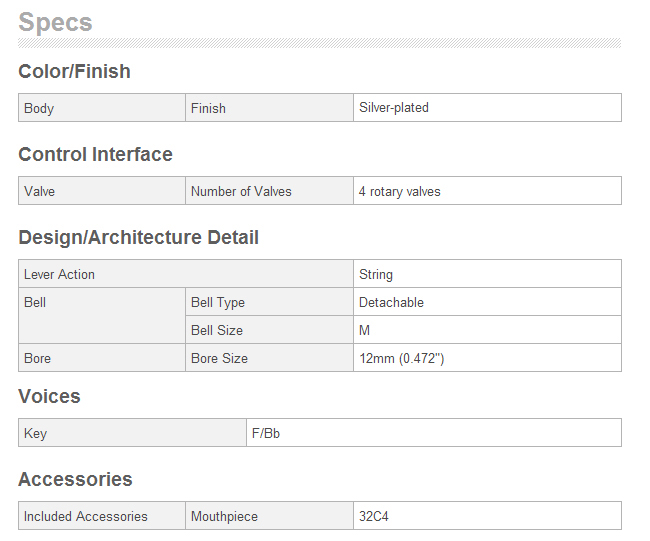Click the Mouthpiece cell
Viewport: 650px width, 541px height.
pos(269,516)
